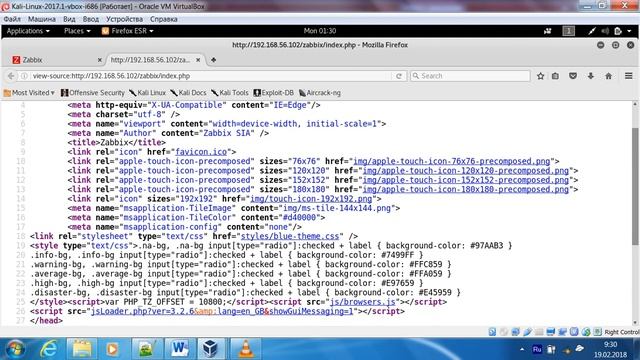Open the Файл menu in VirtualBox
The image size is (640, 360).
click(12, 19)
